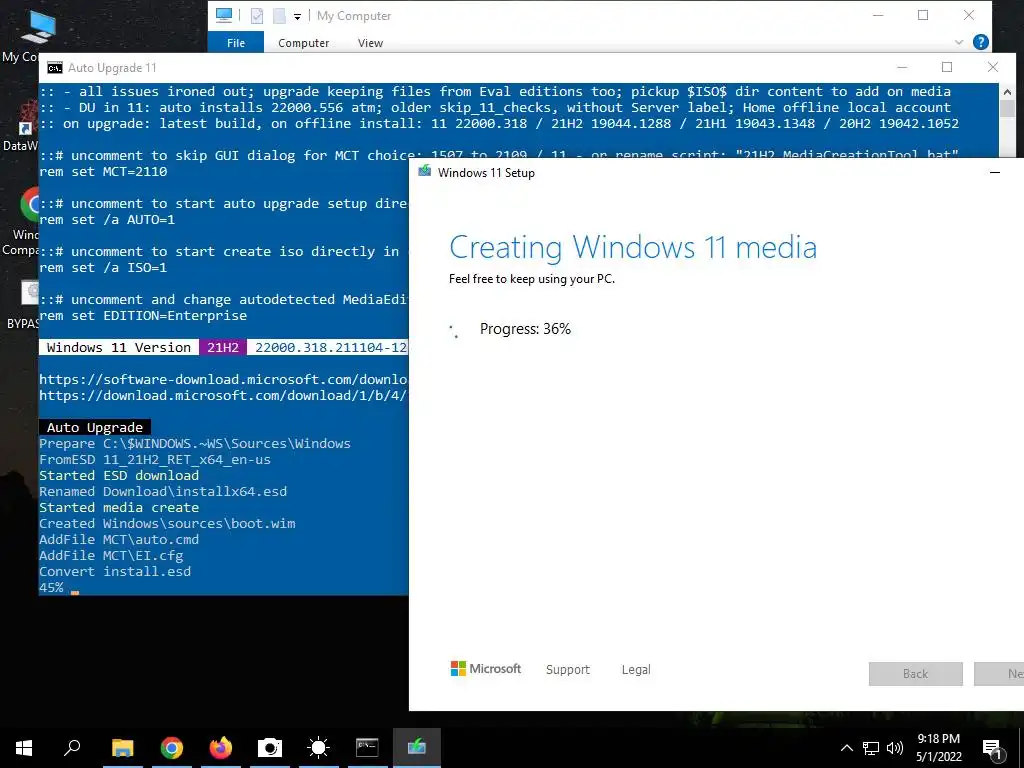Open the notification center icon
Image resolution: width=1024 pixels, height=768 pixels.
pos(992,748)
